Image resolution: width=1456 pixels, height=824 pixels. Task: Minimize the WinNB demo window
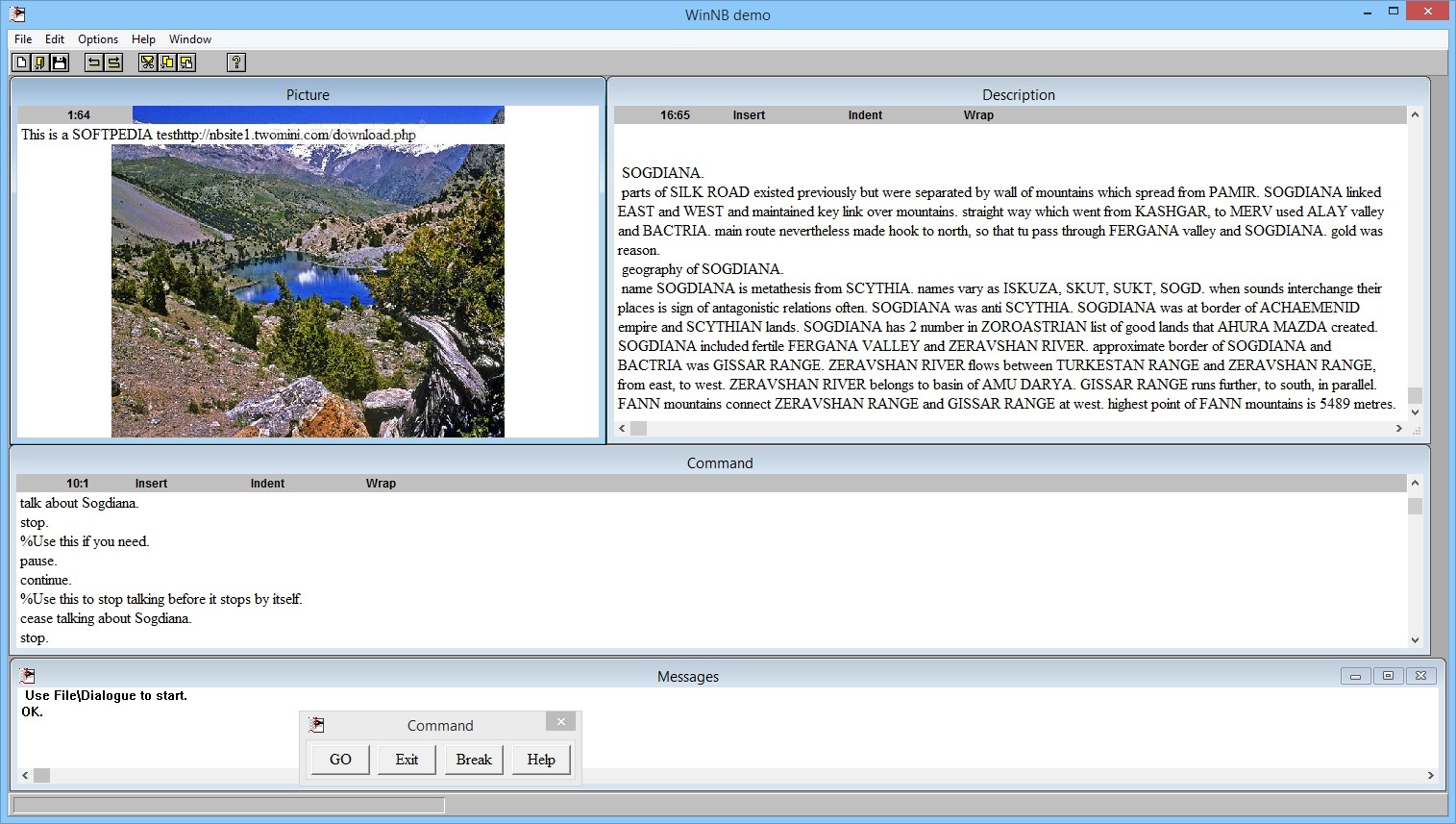[1367, 12]
